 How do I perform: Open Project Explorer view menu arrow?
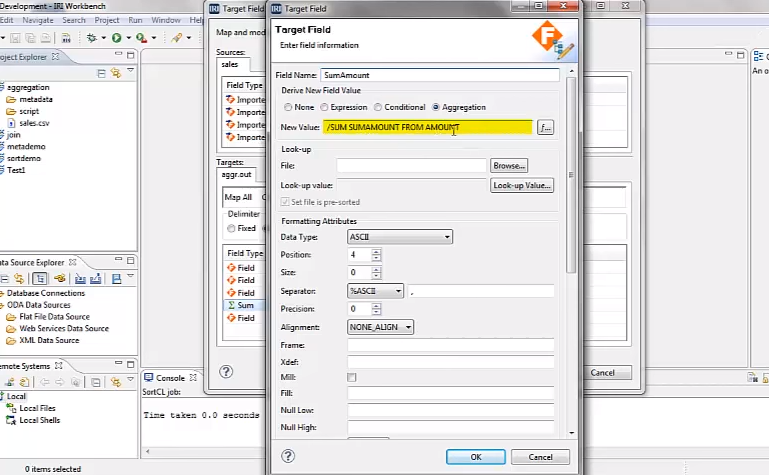pyautogui.click(x=130, y=71)
